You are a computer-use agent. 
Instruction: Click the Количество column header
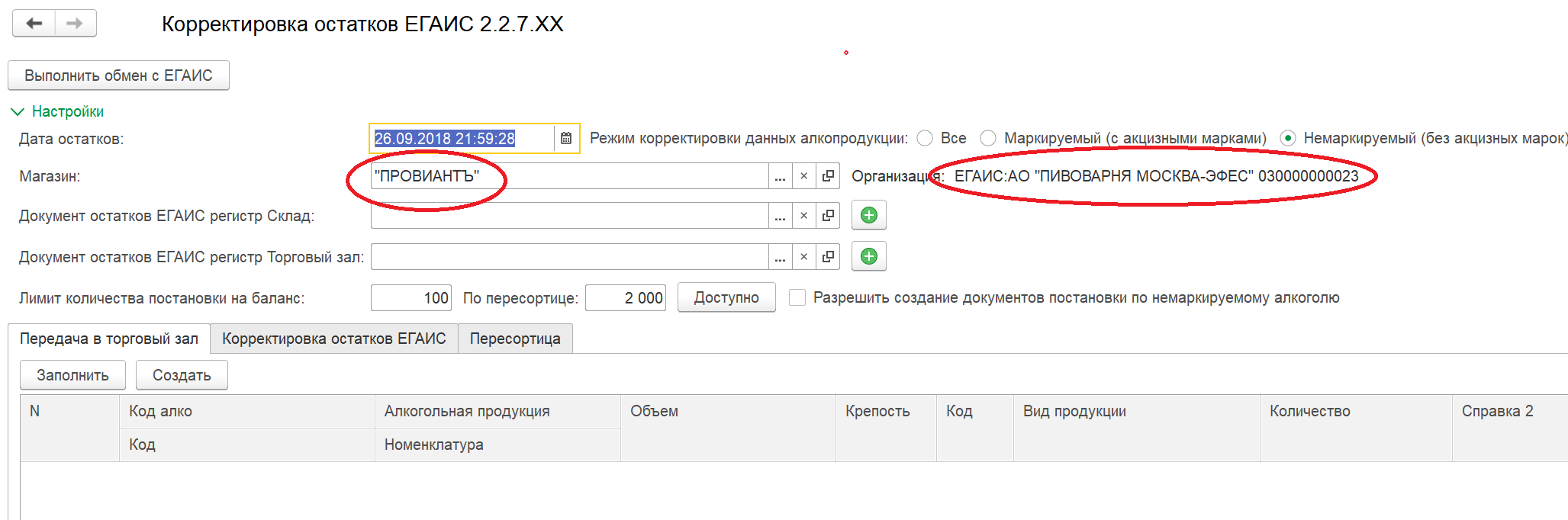[1356, 428]
